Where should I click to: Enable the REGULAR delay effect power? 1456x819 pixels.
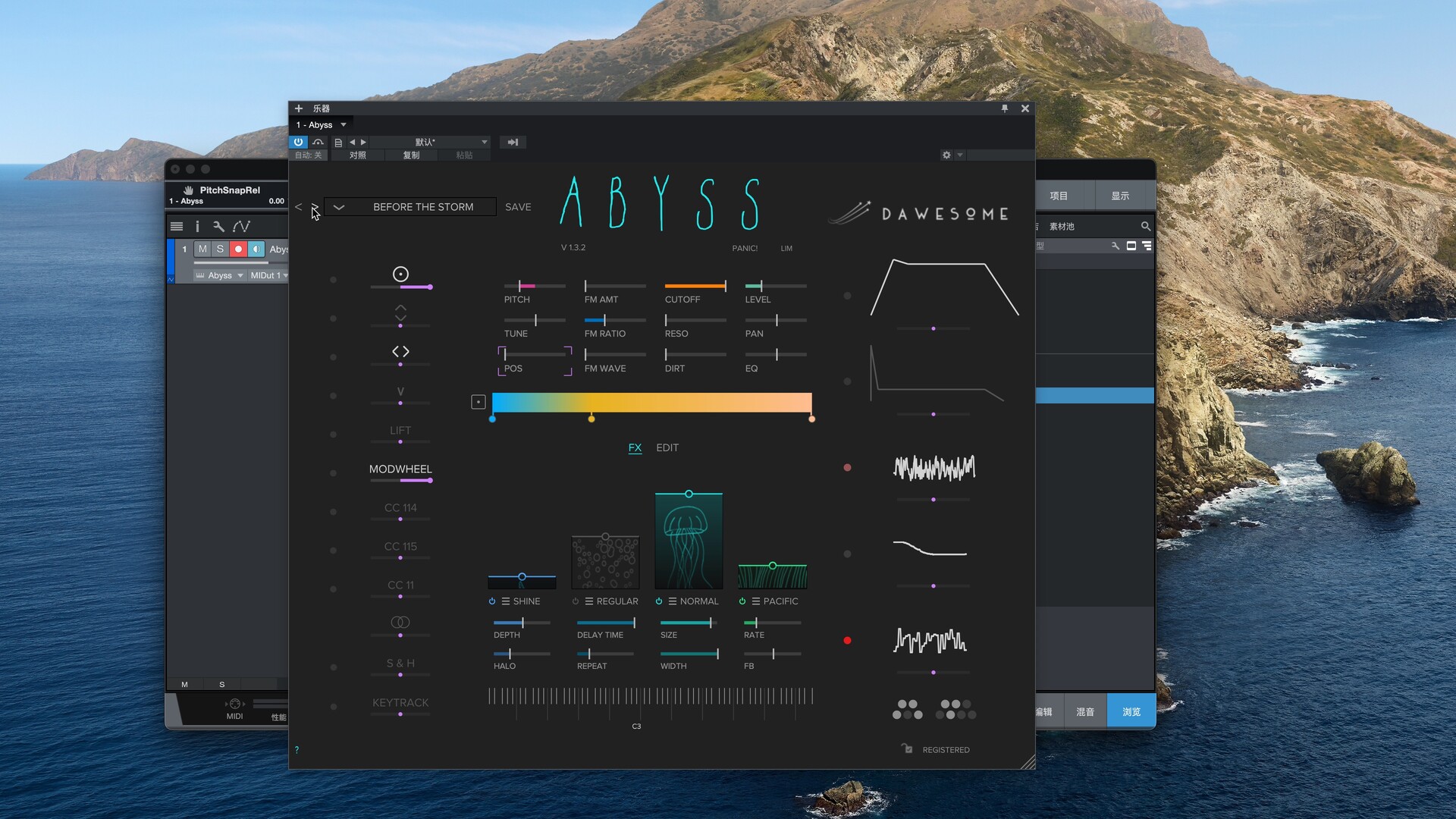coord(576,601)
